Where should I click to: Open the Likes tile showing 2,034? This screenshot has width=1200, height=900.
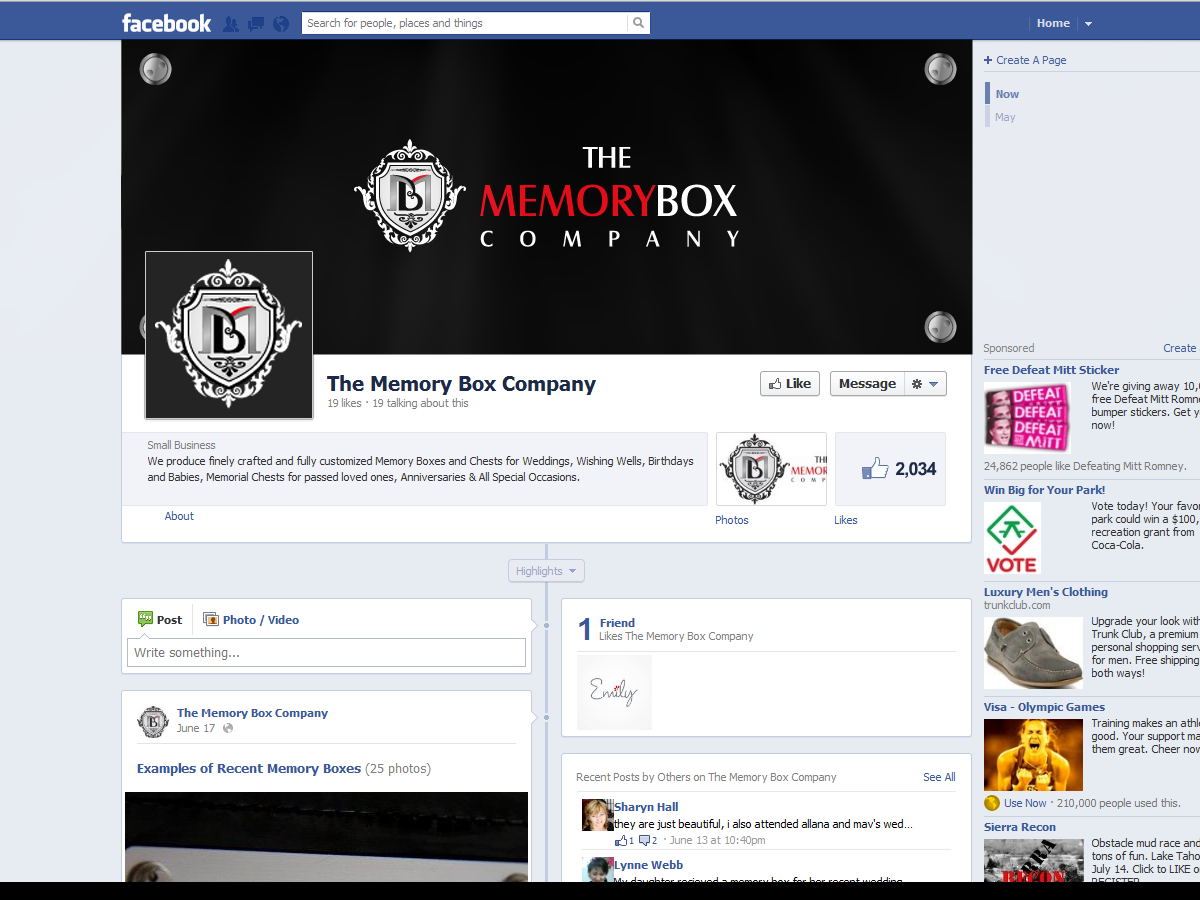pos(890,469)
